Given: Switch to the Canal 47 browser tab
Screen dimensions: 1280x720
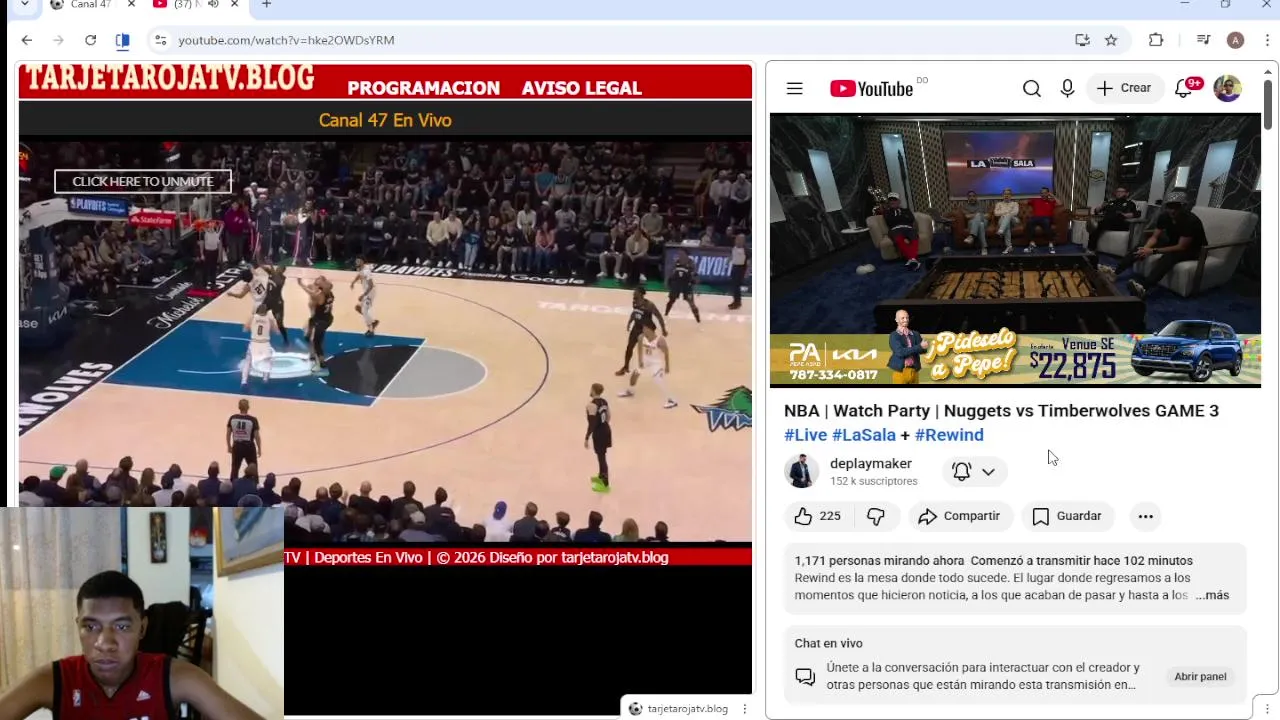Looking at the screenshot, I should coord(90,5).
